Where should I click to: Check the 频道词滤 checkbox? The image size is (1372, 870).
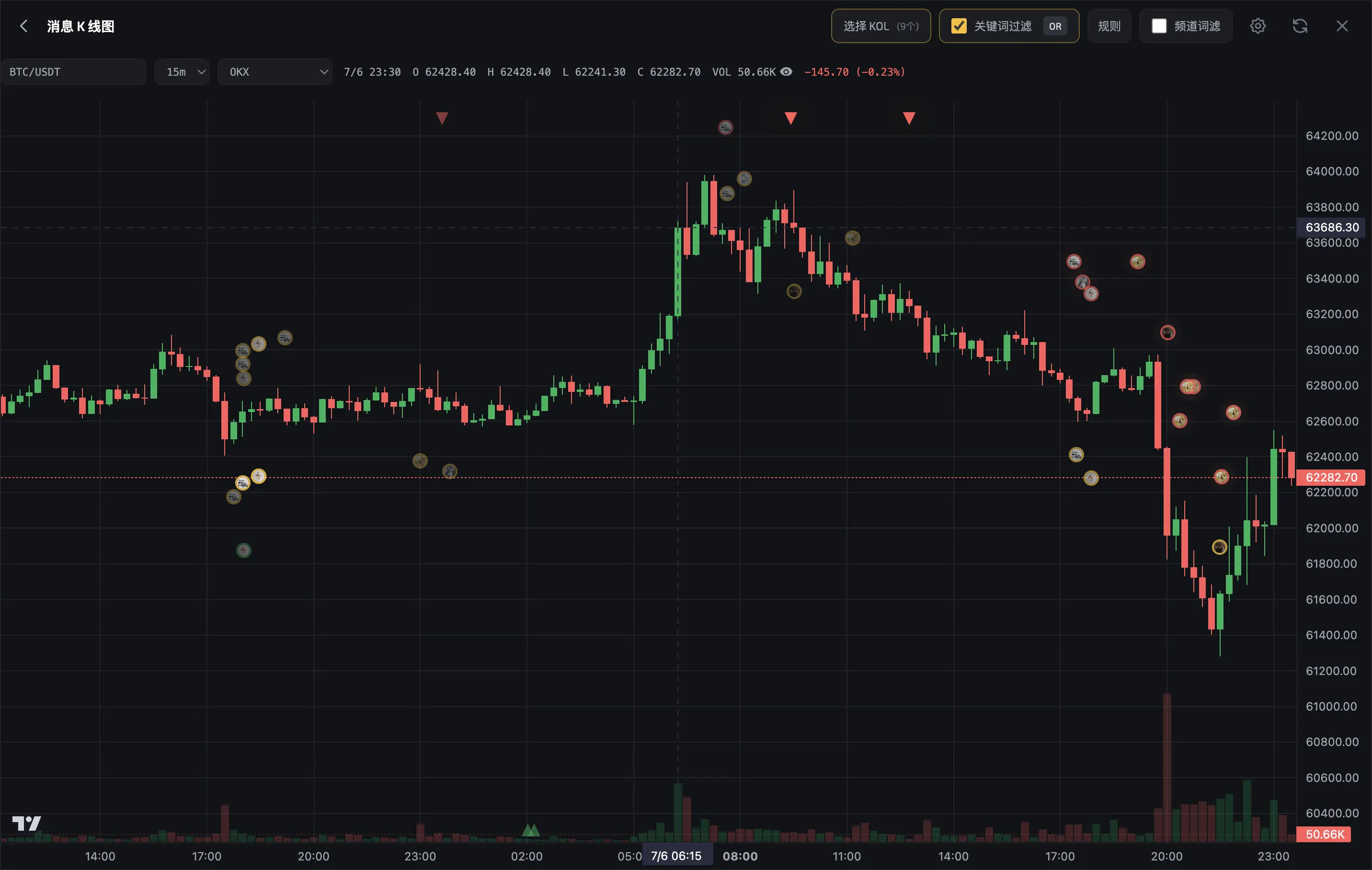[1158, 26]
